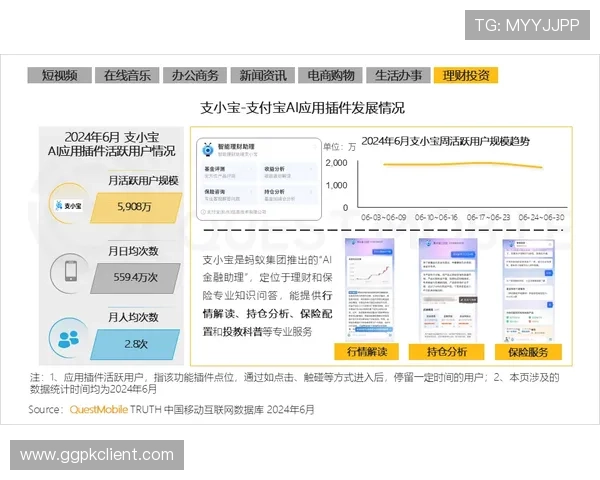
Task: Click the yellow 5,908万 value box
Action: click(136, 207)
